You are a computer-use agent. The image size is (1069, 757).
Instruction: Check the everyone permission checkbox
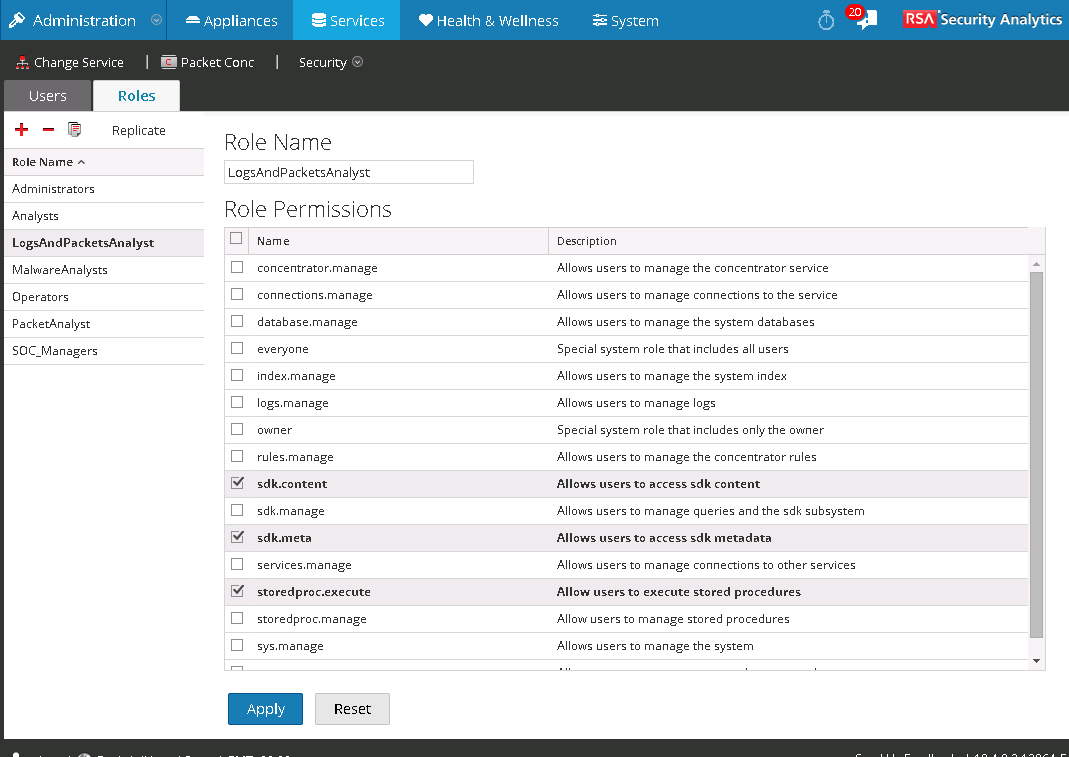(237, 348)
